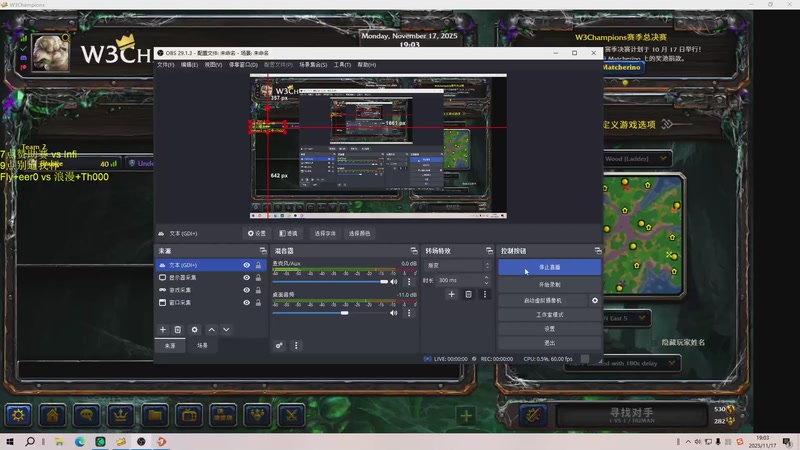Open 麦克风/Aux channel three-dot options
This screenshot has height=450, width=800.
pos(409,282)
